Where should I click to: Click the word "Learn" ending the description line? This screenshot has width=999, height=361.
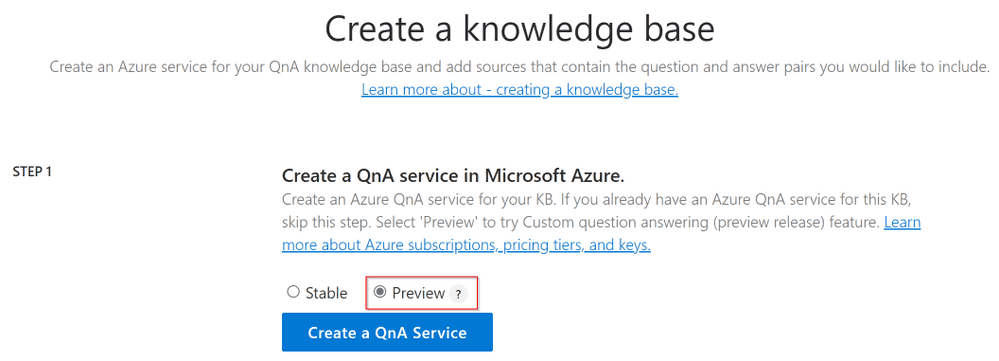tap(902, 223)
